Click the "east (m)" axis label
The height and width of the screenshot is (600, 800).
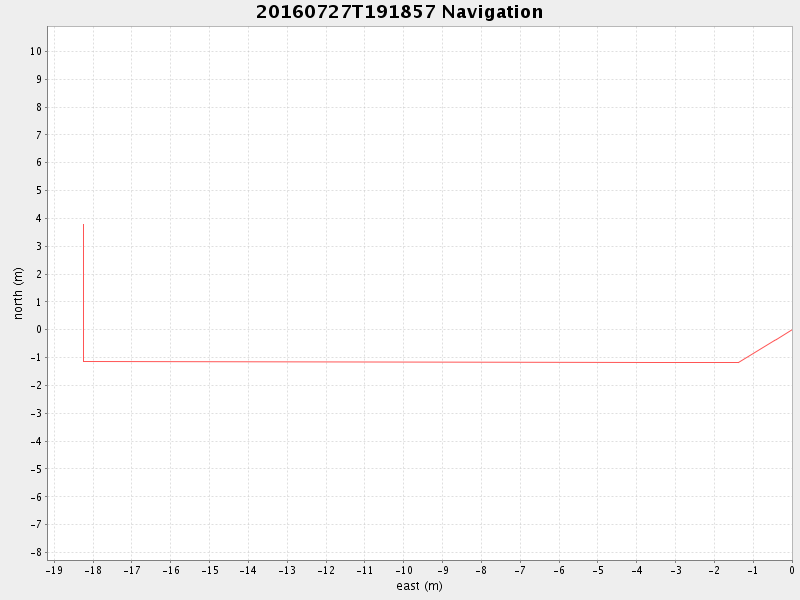pyautogui.click(x=419, y=586)
